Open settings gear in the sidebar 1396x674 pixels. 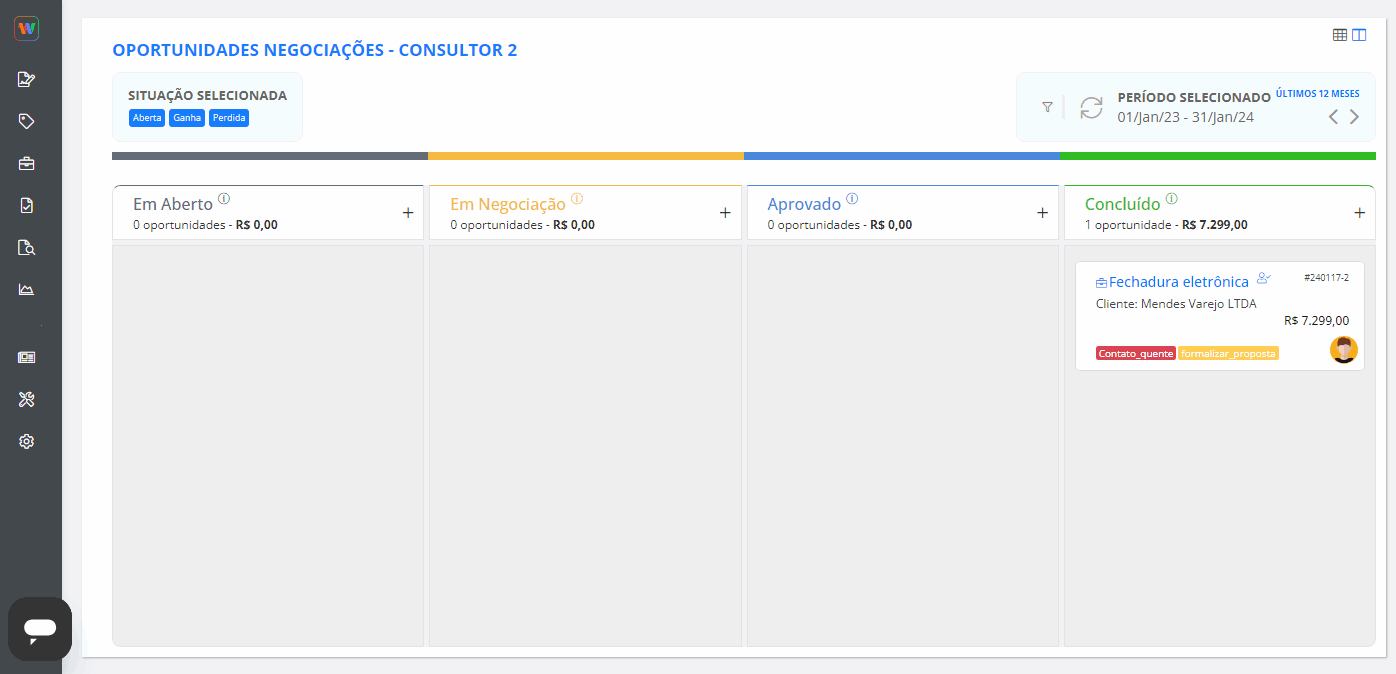point(27,441)
